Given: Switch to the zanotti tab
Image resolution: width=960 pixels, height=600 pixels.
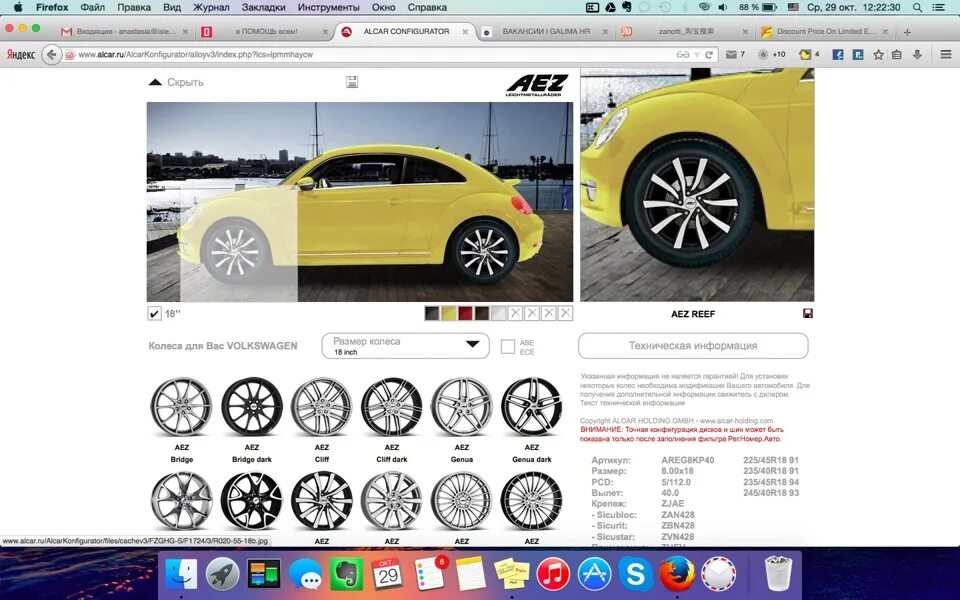Looking at the screenshot, I should tap(684, 31).
